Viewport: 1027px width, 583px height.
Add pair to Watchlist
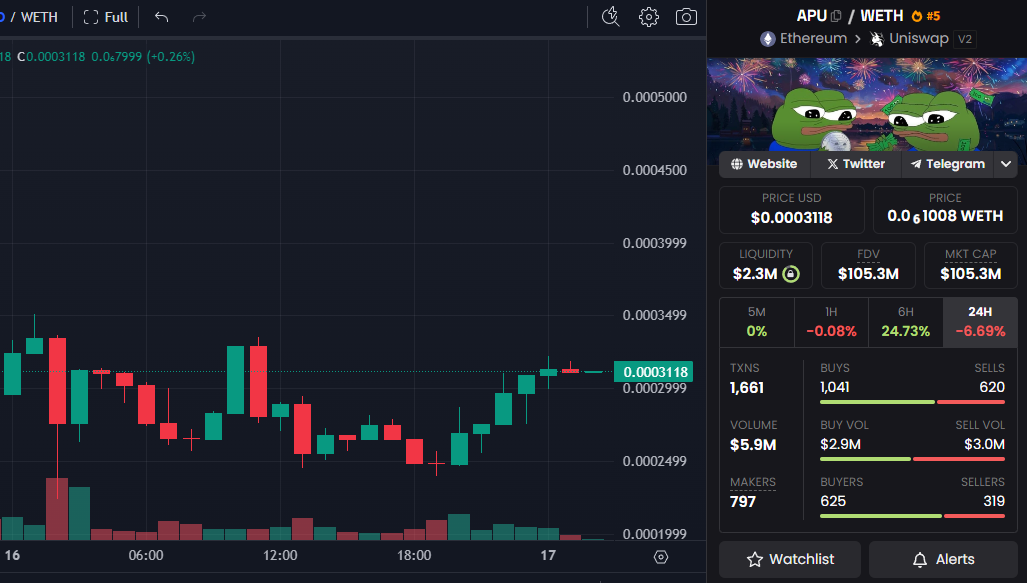pos(790,559)
